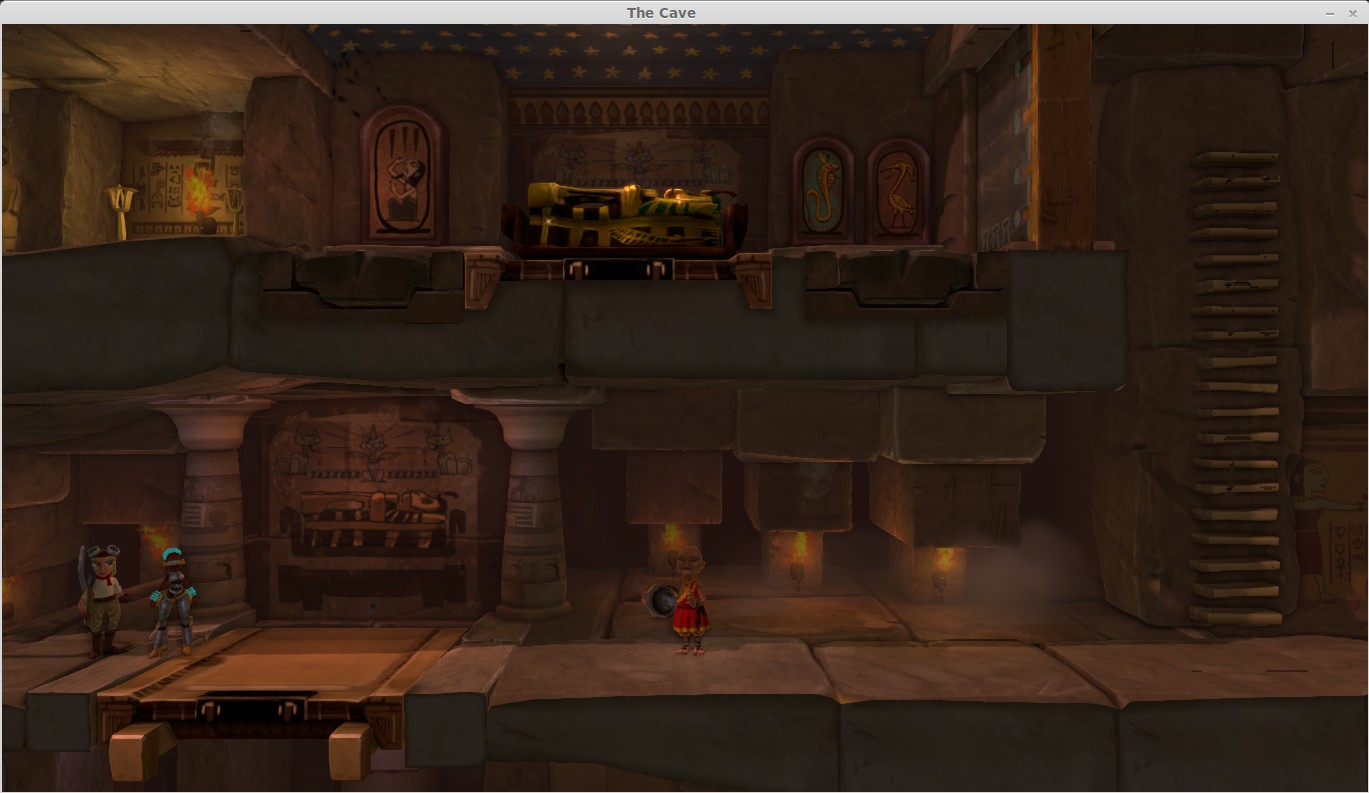This screenshot has height=793, width=1369.
Task: Click the round disc beside the Monk
Action: coord(661,600)
